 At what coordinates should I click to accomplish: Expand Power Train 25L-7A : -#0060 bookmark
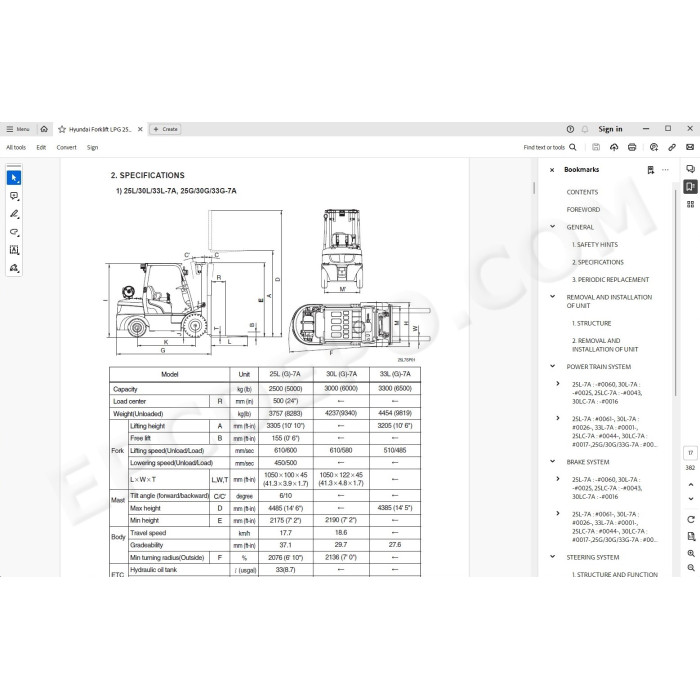pyautogui.click(x=558, y=383)
